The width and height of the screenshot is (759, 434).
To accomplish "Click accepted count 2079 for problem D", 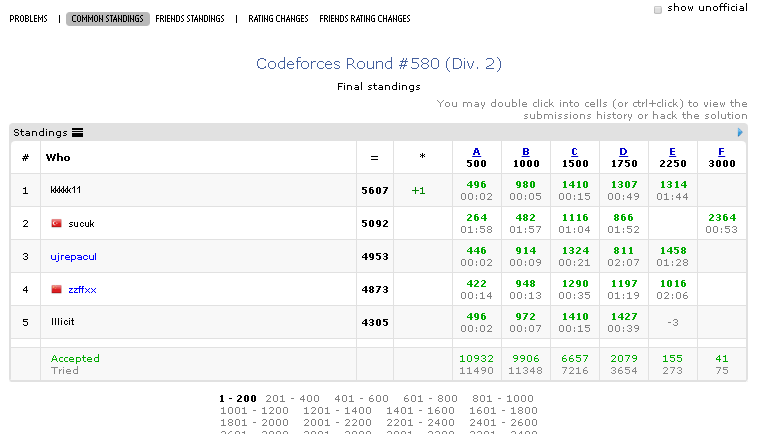I will click(x=623, y=359).
